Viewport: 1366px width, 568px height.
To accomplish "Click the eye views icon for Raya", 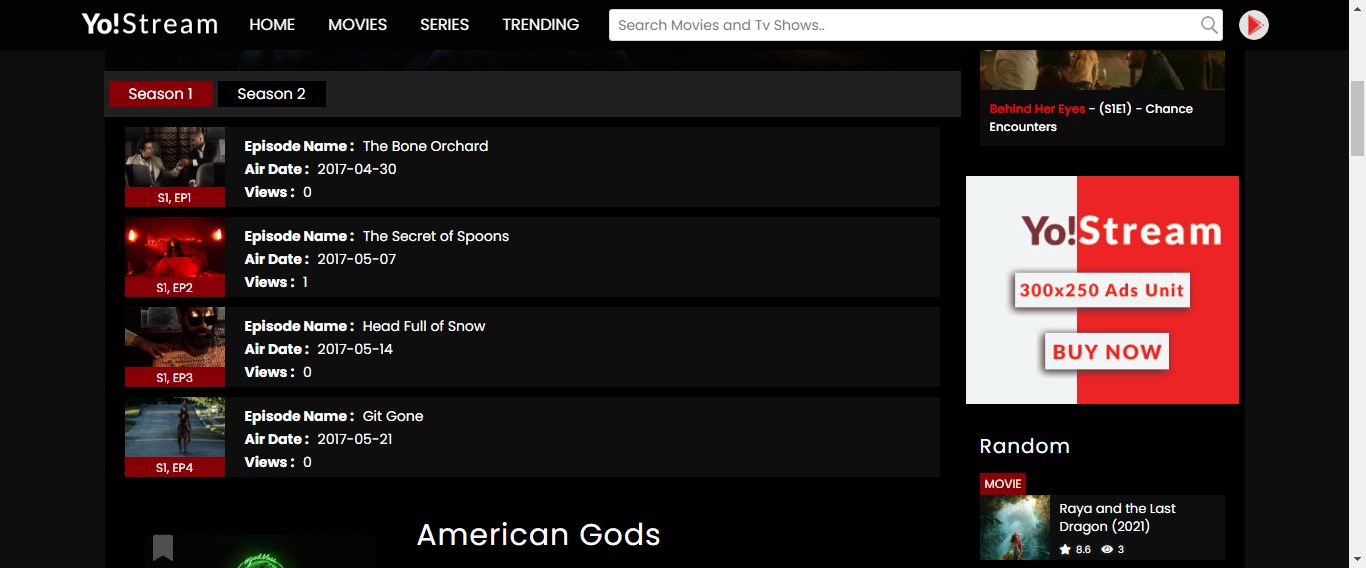I will coord(1107,549).
